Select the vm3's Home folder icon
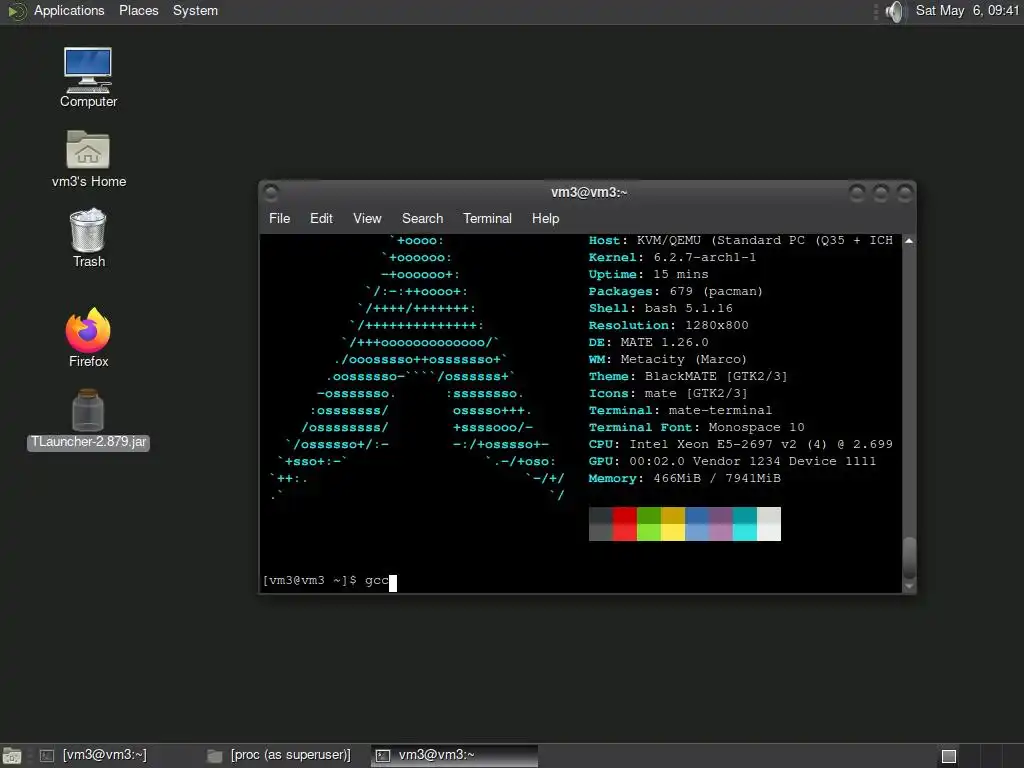The height and width of the screenshot is (768, 1024). pyautogui.click(x=88, y=159)
